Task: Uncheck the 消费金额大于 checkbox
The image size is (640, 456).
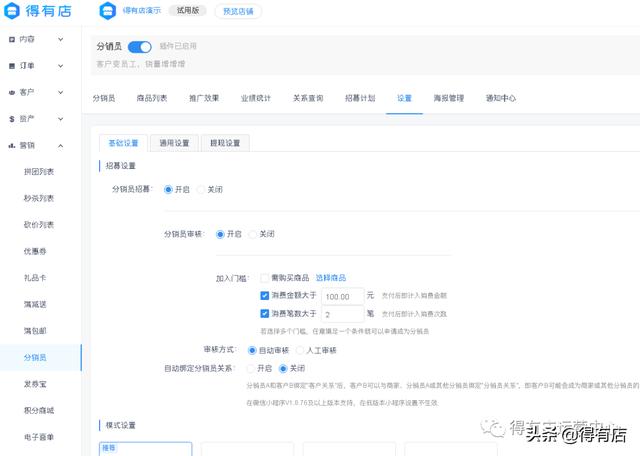Action: click(264, 296)
